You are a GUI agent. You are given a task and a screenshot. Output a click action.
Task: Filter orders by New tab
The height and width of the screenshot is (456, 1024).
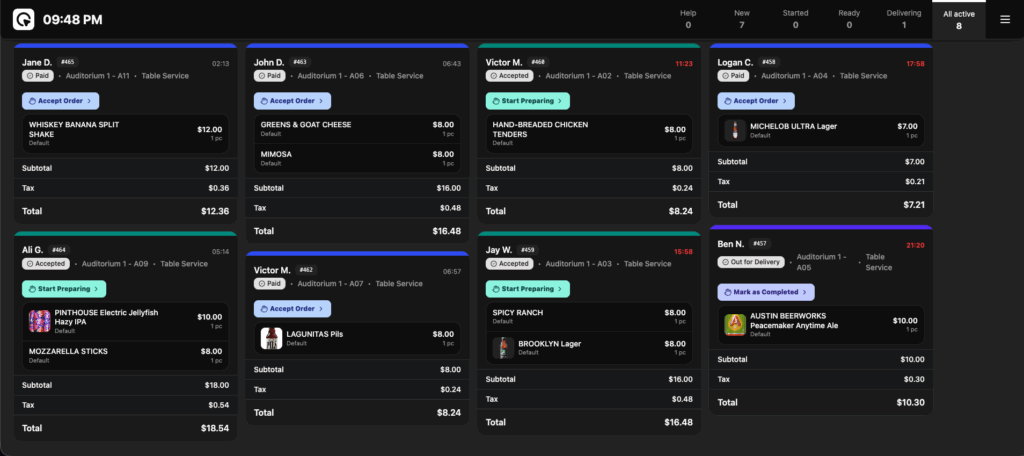[x=741, y=19]
